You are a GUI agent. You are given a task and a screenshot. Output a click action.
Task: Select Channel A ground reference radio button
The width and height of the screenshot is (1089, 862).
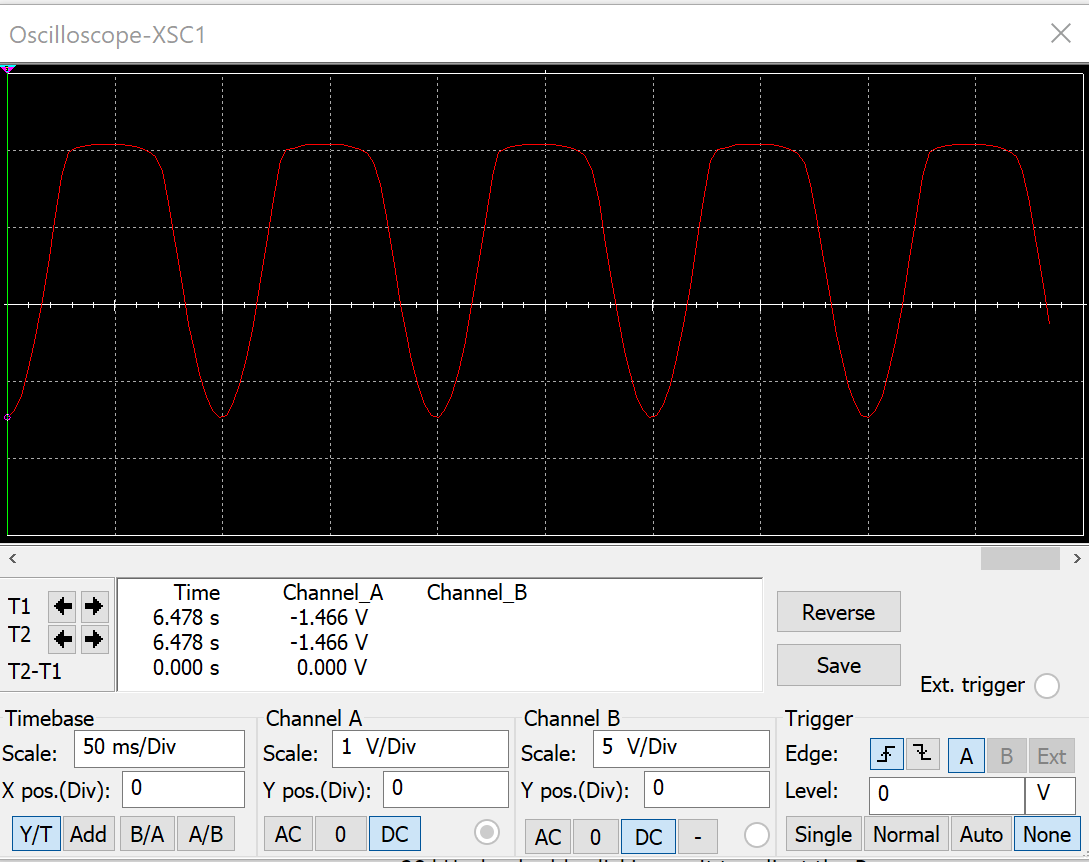[x=487, y=831]
